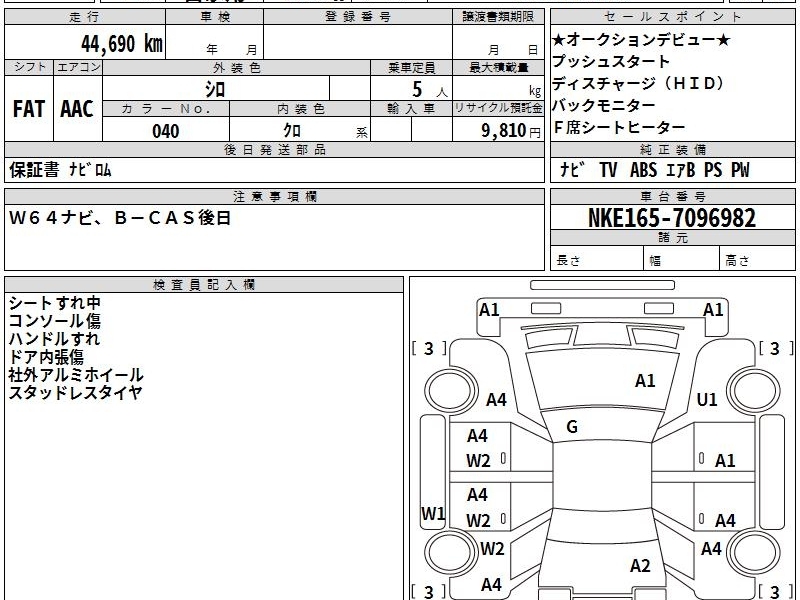
Task: Select the エアB equipment item
Action: click(681, 169)
